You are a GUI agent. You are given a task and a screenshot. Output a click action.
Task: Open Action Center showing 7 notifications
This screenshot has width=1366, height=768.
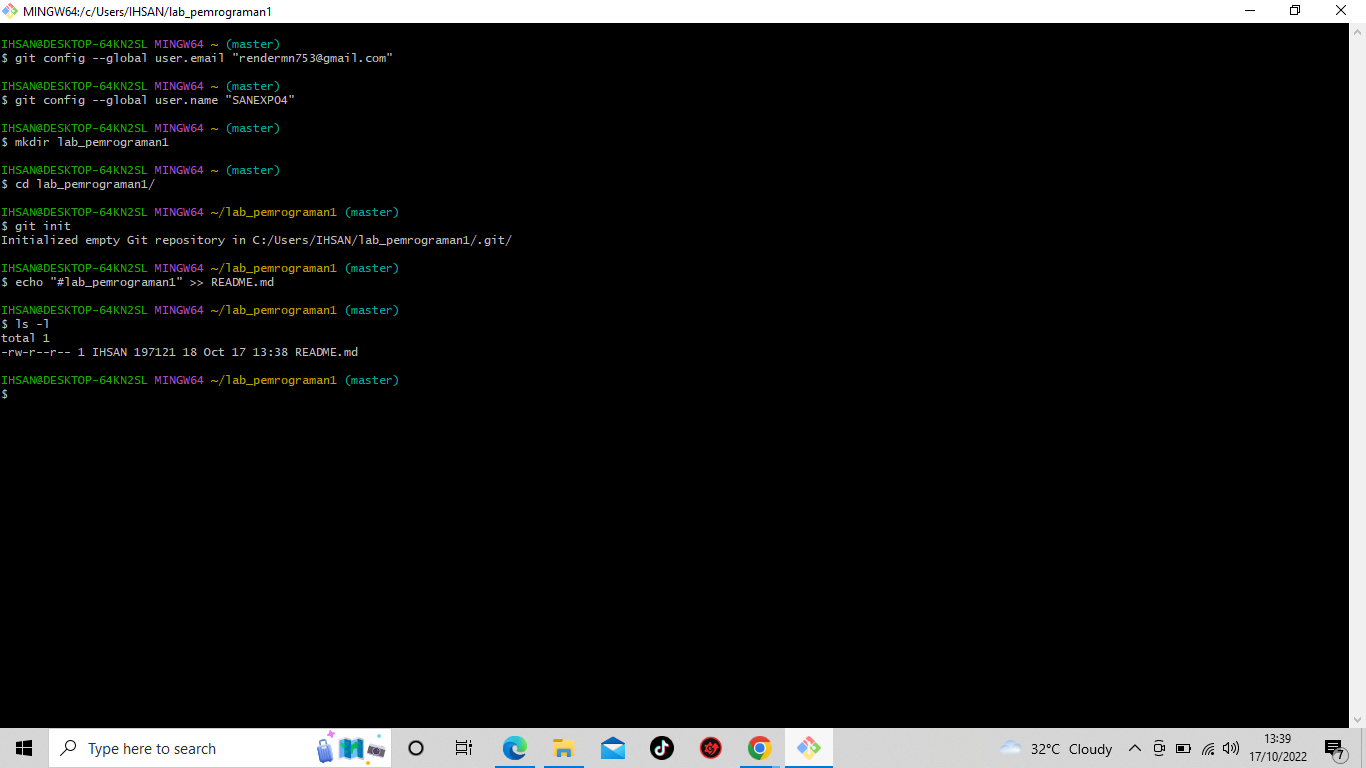point(1334,748)
